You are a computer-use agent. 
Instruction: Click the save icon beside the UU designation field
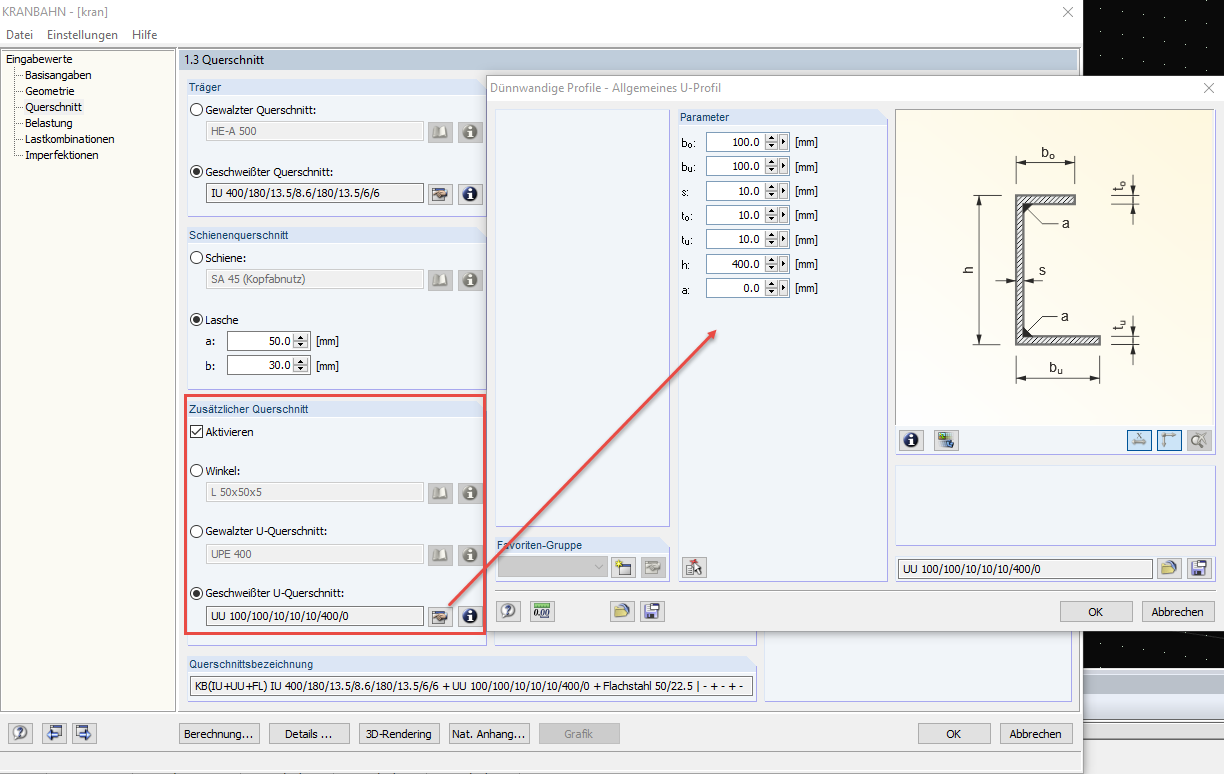pos(1199,568)
